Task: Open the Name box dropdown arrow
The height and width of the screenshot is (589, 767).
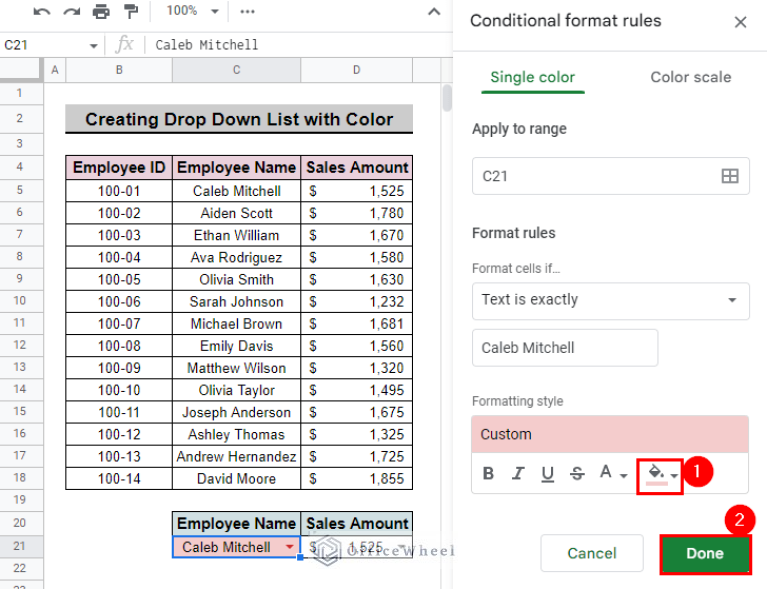Action: 93,45
